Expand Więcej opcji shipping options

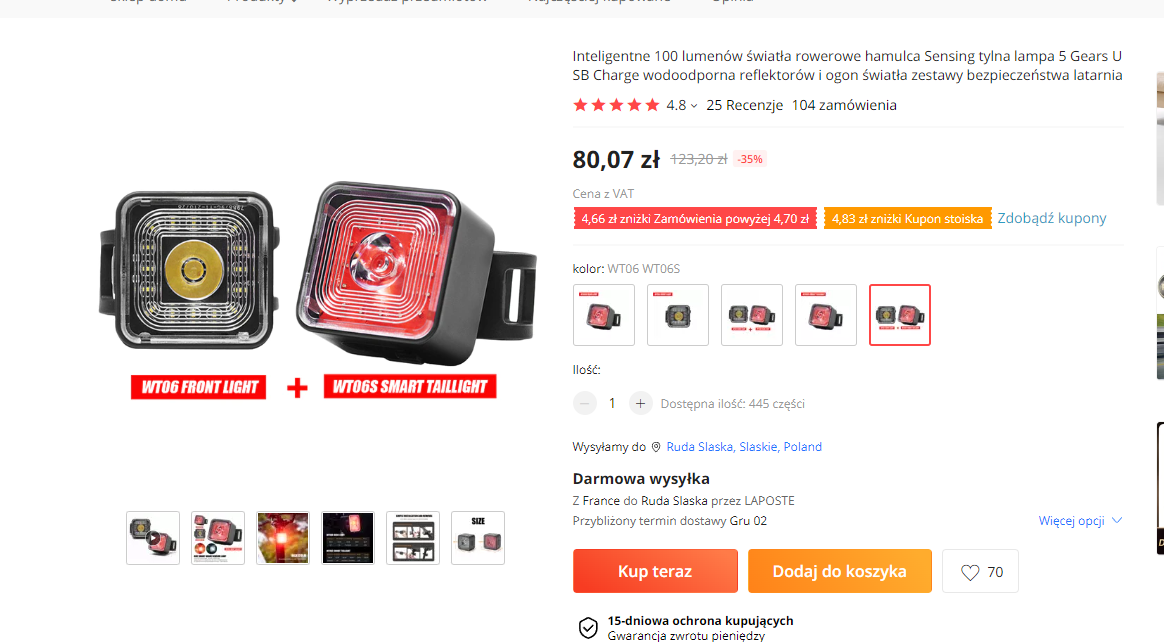coord(1080,521)
